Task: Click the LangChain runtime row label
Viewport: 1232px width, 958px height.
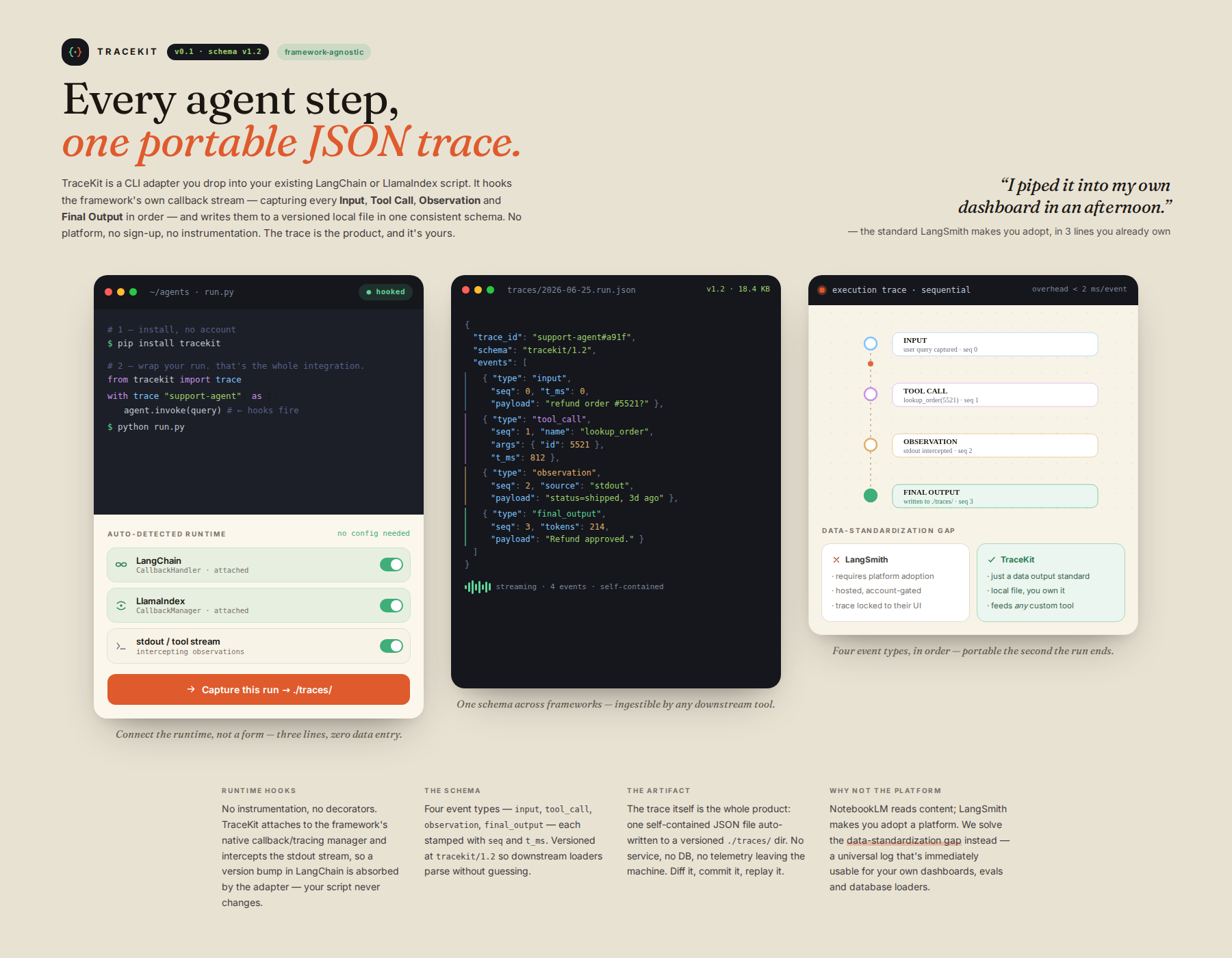Action: pyautogui.click(x=158, y=560)
